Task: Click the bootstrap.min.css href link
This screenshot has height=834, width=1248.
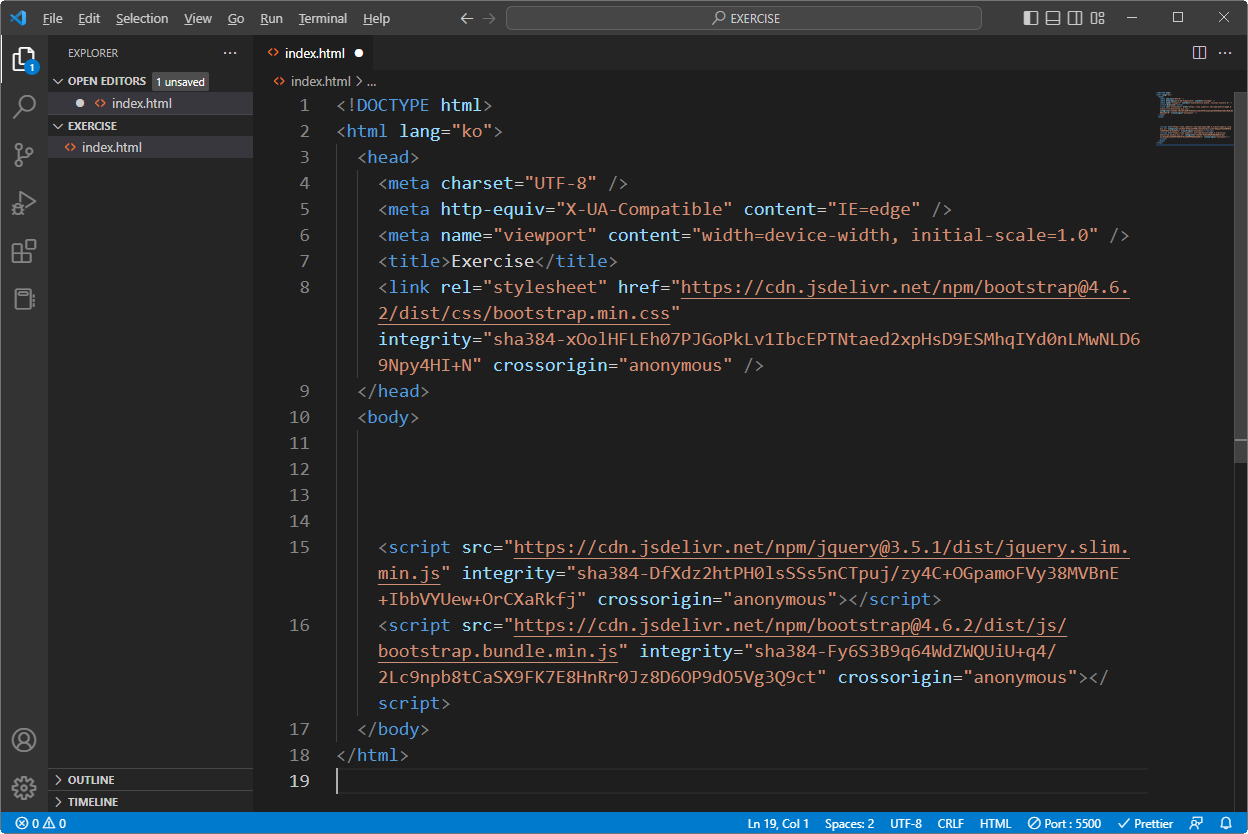Action: (x=754, y=300)
